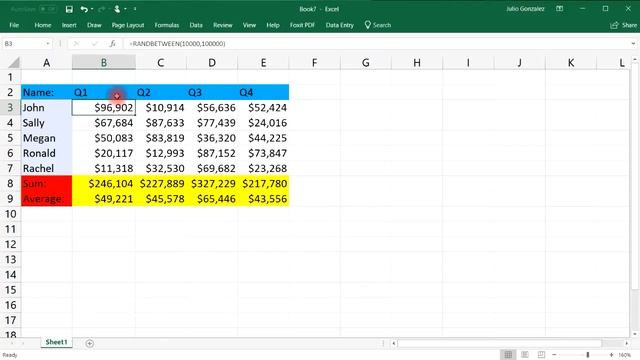Click the Touch/Mouse mode icon

117,9
